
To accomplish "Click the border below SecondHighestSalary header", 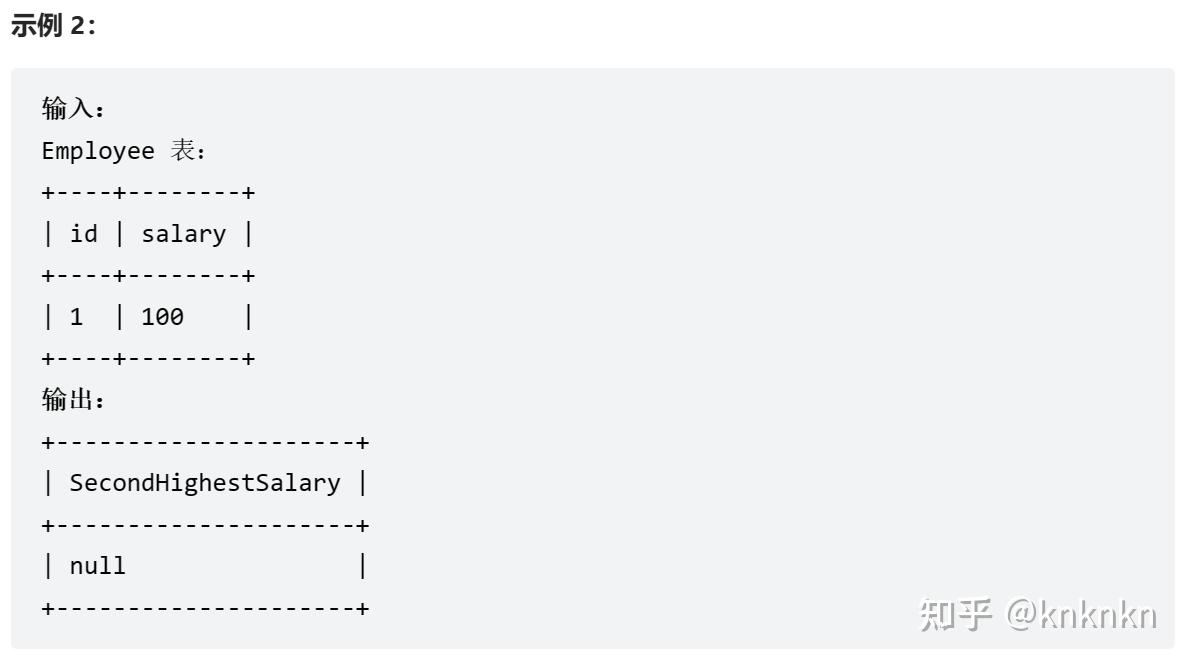I will [x=205, y=526].
